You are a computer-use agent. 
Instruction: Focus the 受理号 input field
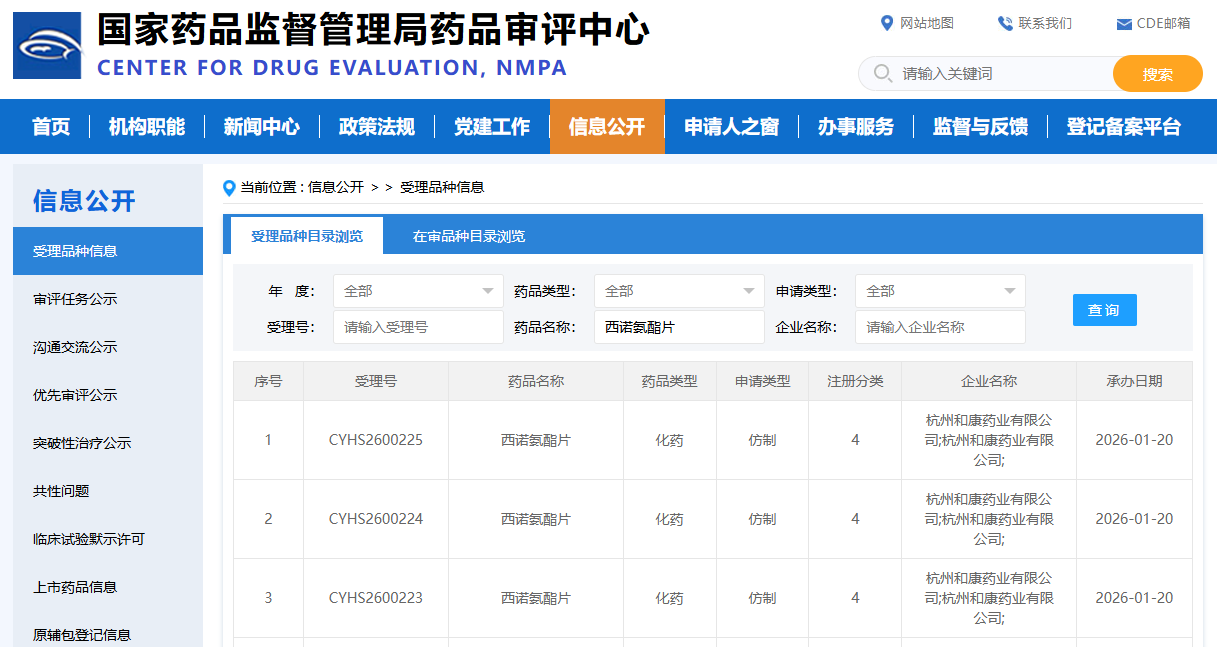418,327
